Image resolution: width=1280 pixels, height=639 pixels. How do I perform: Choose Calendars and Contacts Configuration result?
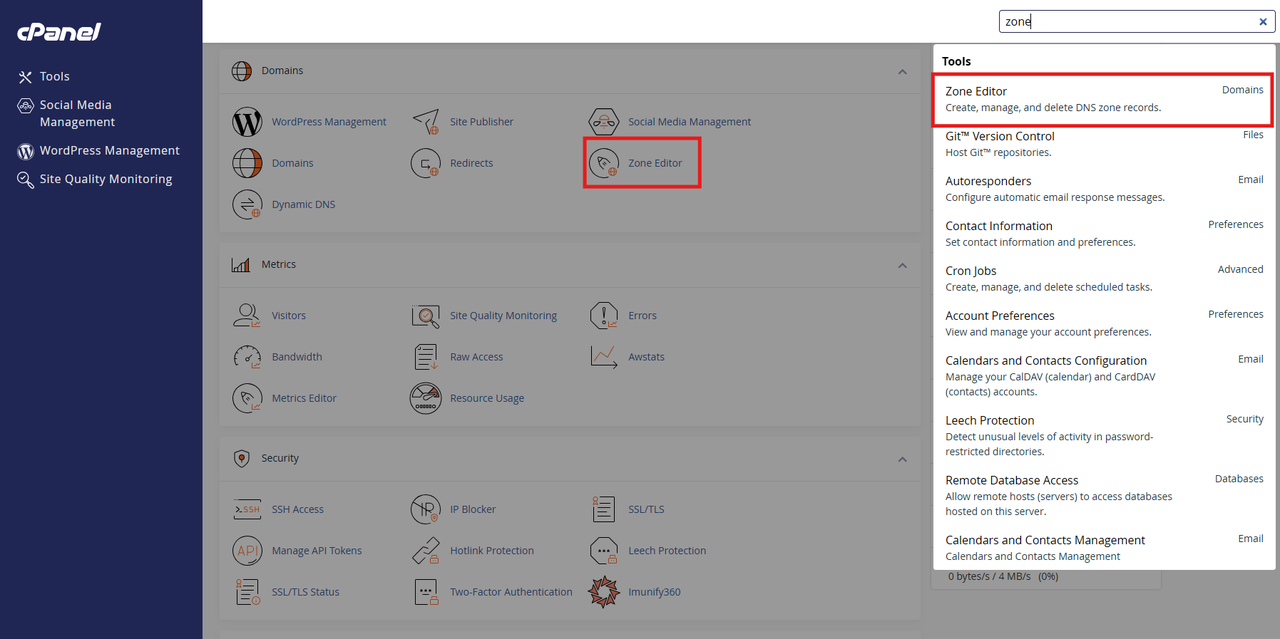(x=1104, y=376)
